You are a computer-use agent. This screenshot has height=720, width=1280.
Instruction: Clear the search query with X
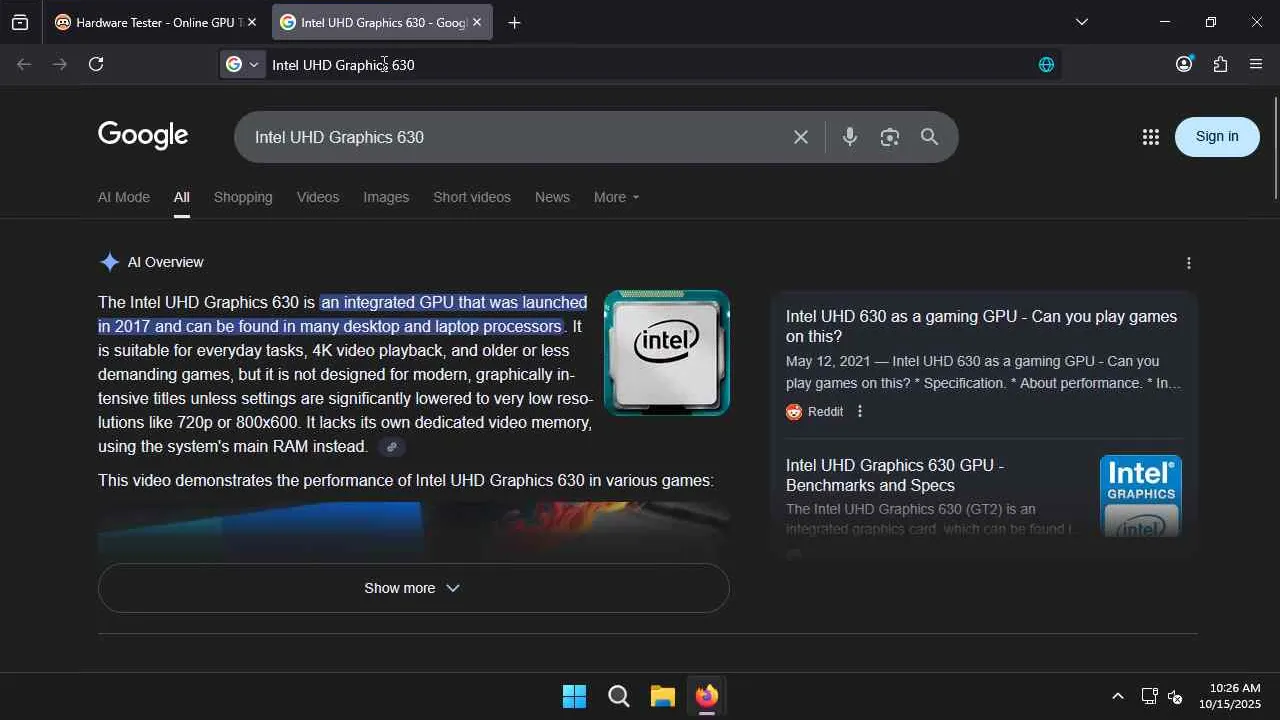coord(801,137)
